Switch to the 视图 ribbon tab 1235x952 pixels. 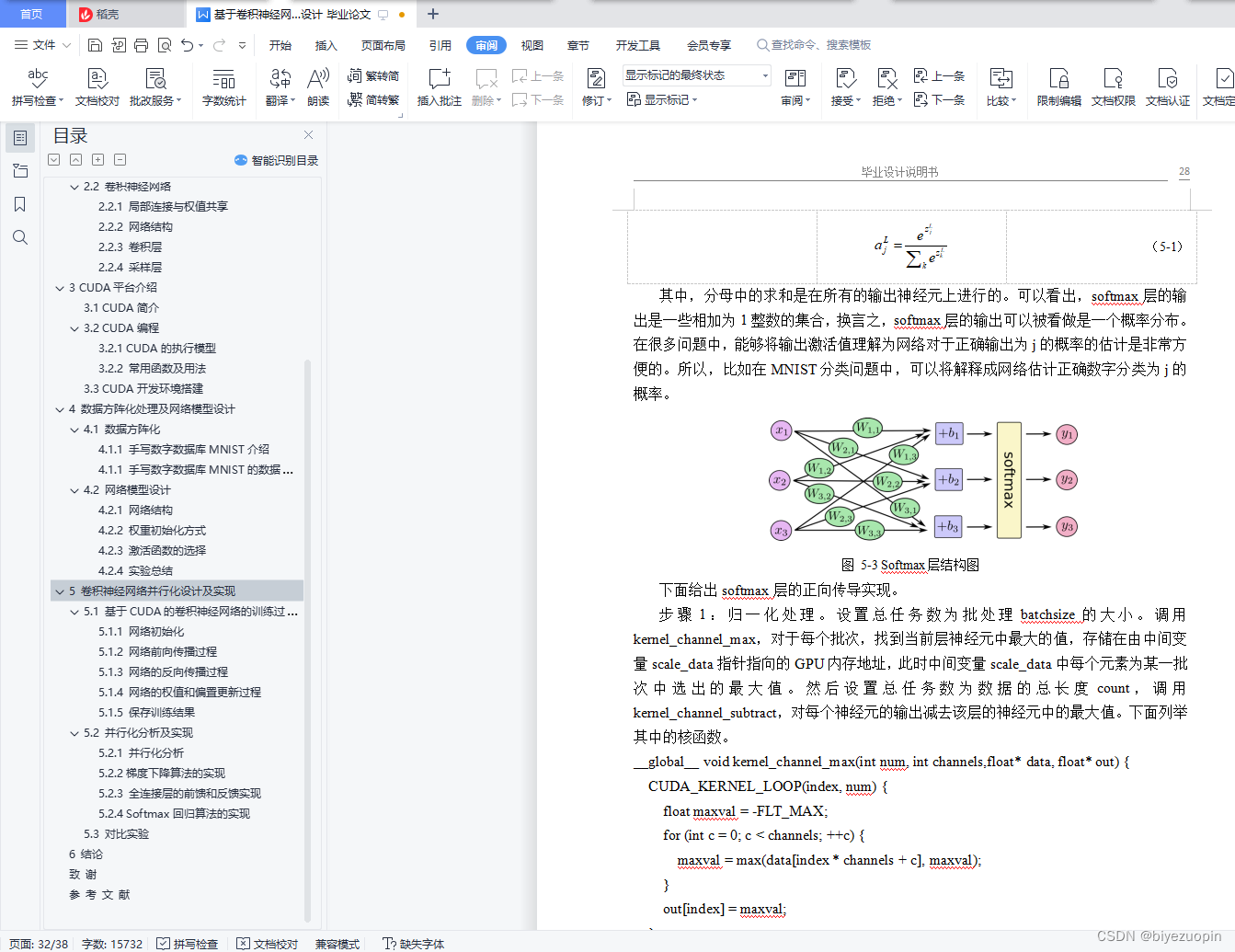tap(532, 45)
